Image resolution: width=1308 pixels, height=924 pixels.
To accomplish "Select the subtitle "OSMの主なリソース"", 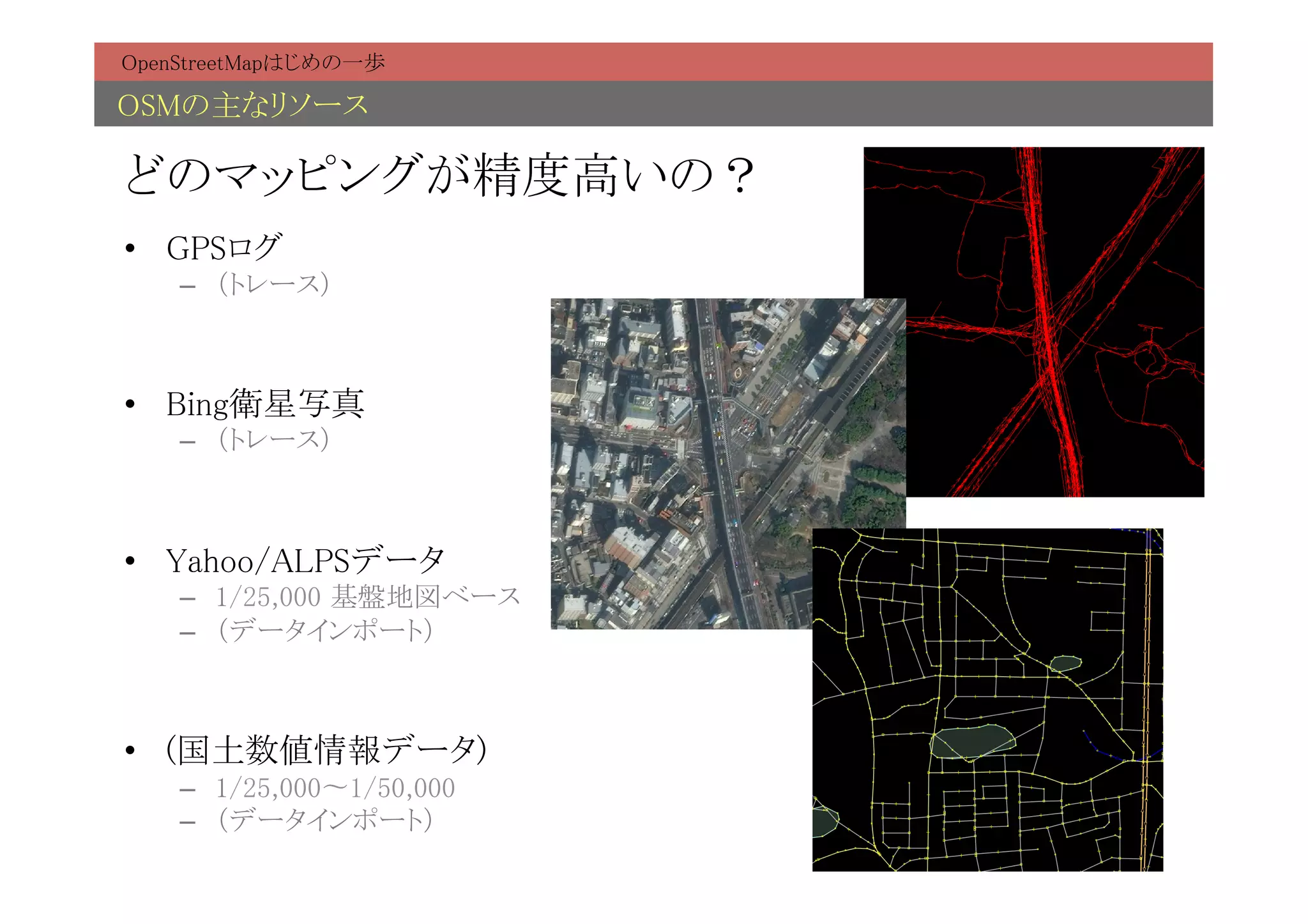I will 243,105.
